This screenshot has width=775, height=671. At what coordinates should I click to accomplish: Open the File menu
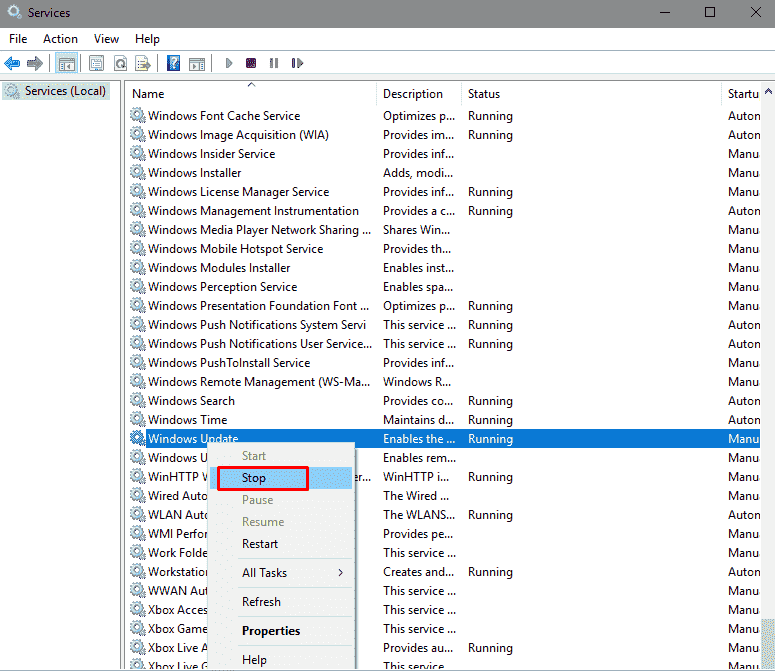[18, 39]
